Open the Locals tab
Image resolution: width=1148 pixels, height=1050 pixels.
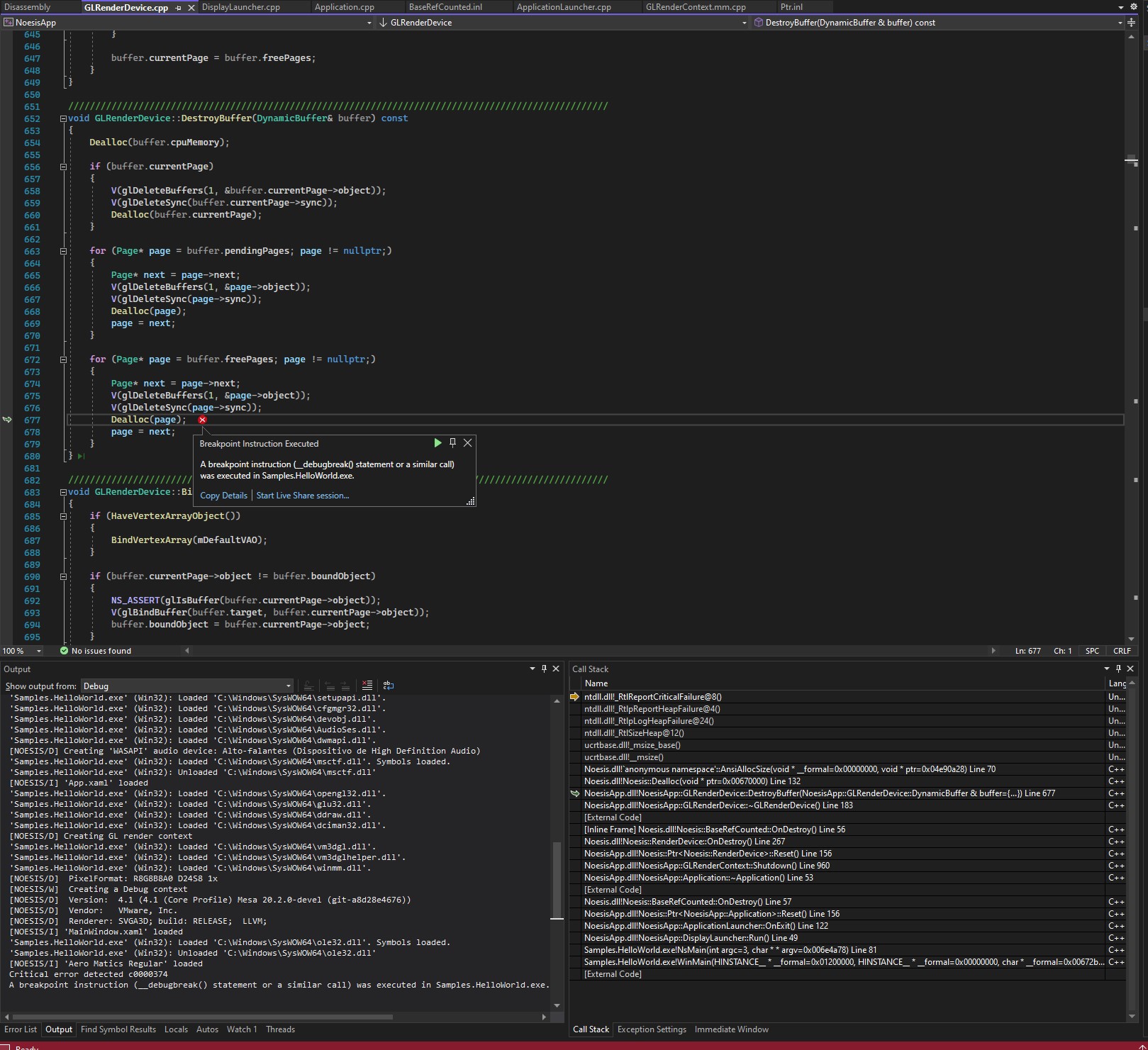[176, 1029]
